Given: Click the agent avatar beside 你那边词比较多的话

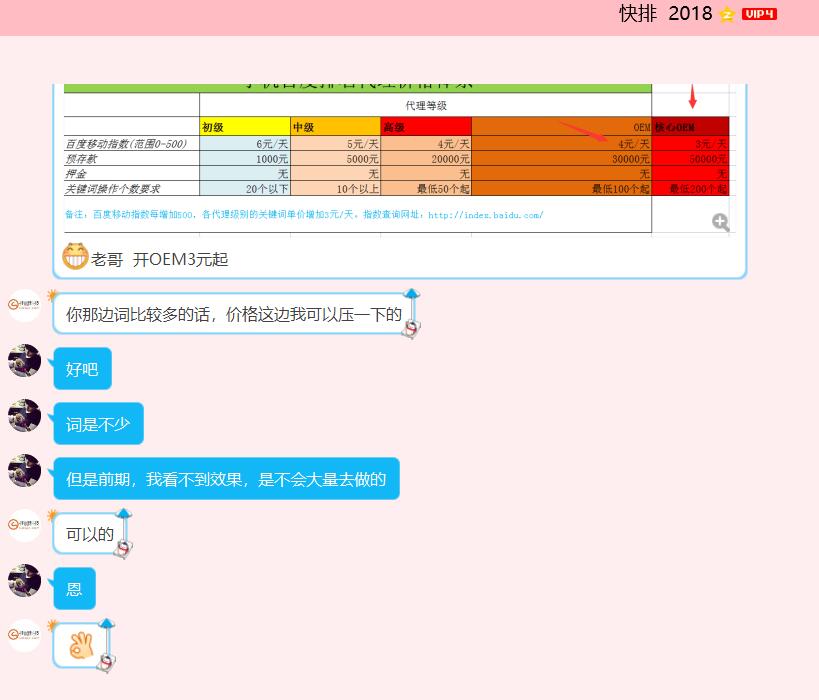Looking at the screenshot, I should [24, 305].
